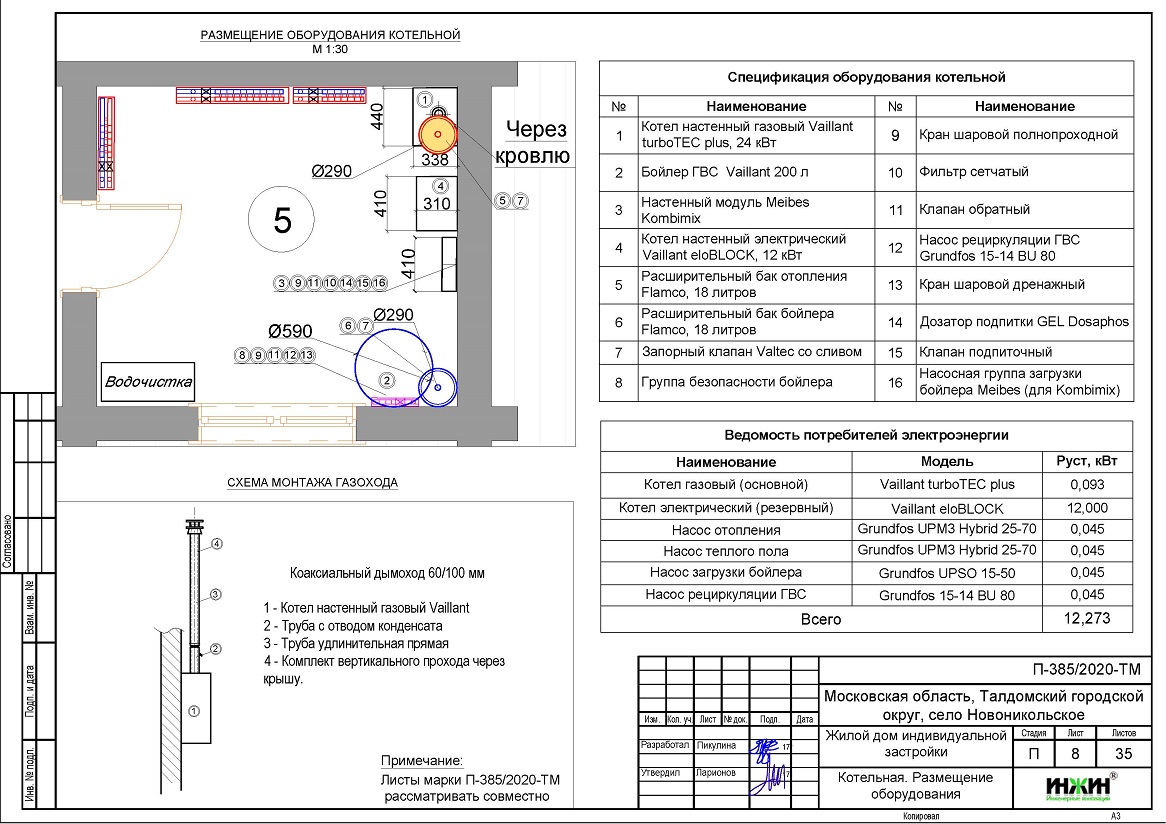Click the total value 12,273 cell

1087,619
